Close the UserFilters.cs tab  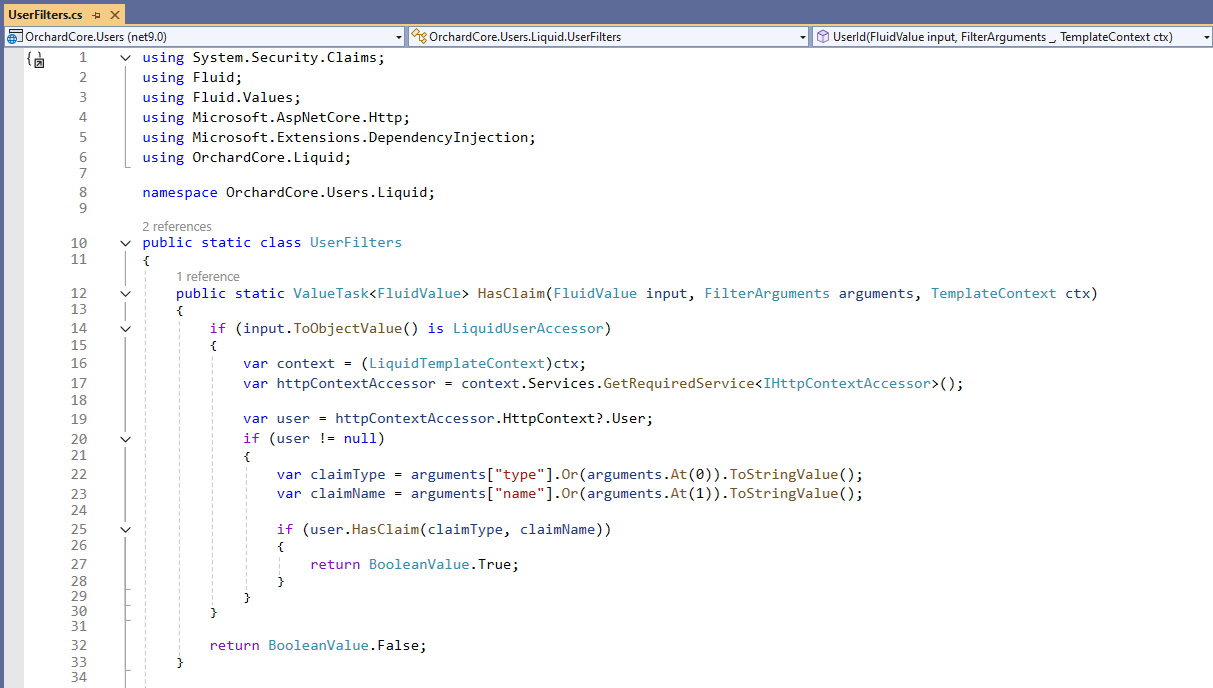click(x=114, y=15)
